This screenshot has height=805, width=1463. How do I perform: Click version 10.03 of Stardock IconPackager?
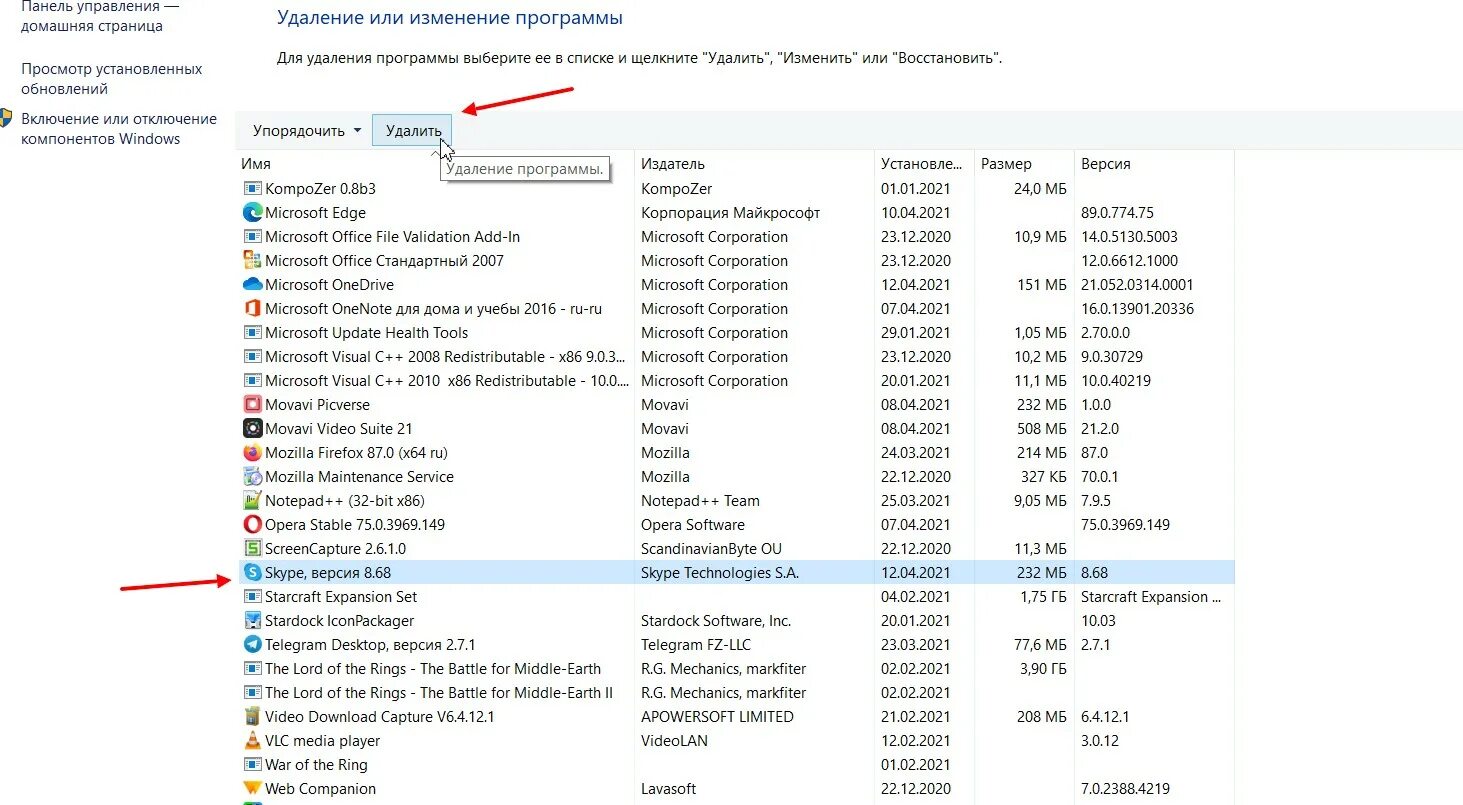(1098, 621)
